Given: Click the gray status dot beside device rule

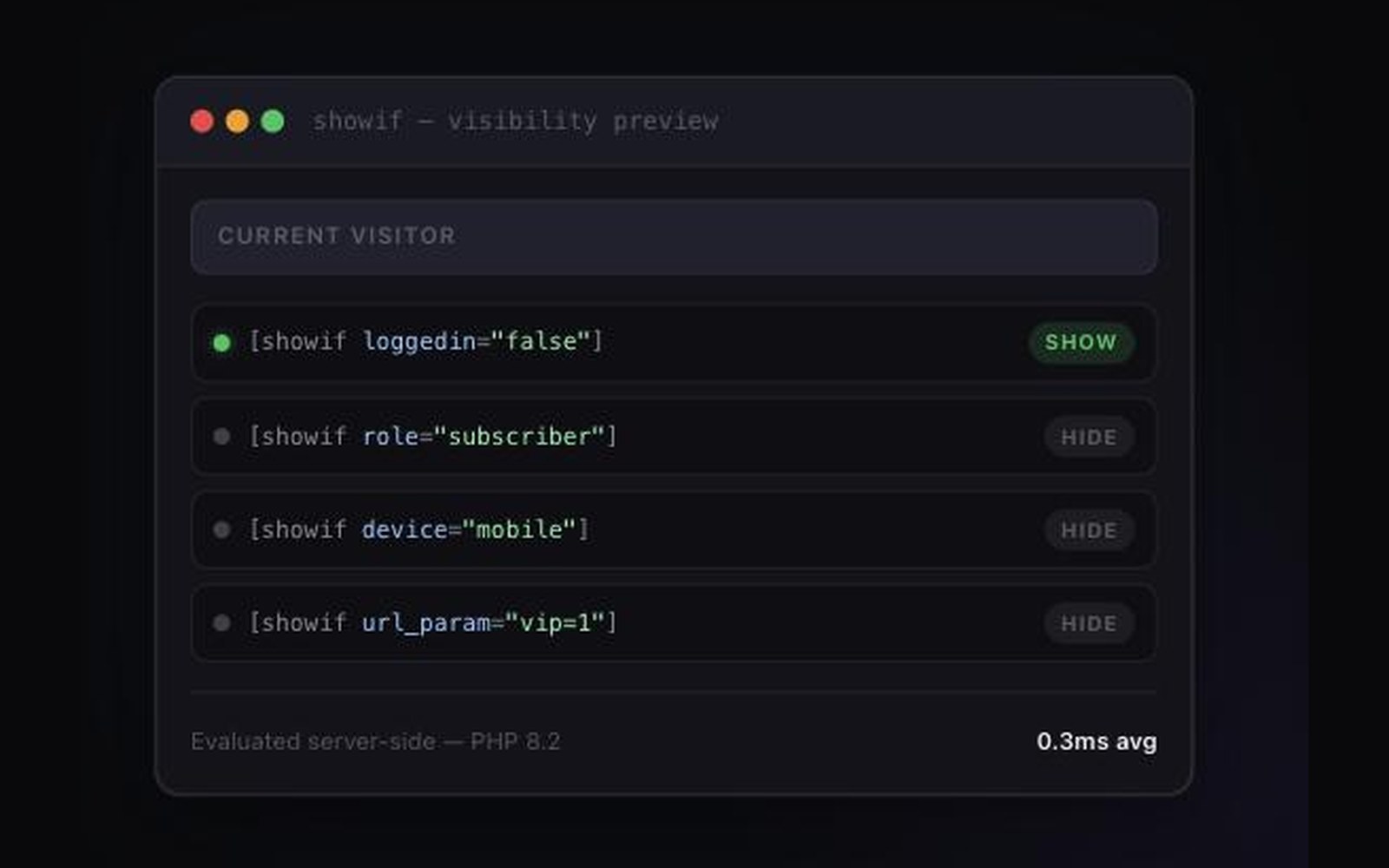Looking at the screenshot, I should coord(221,529).
